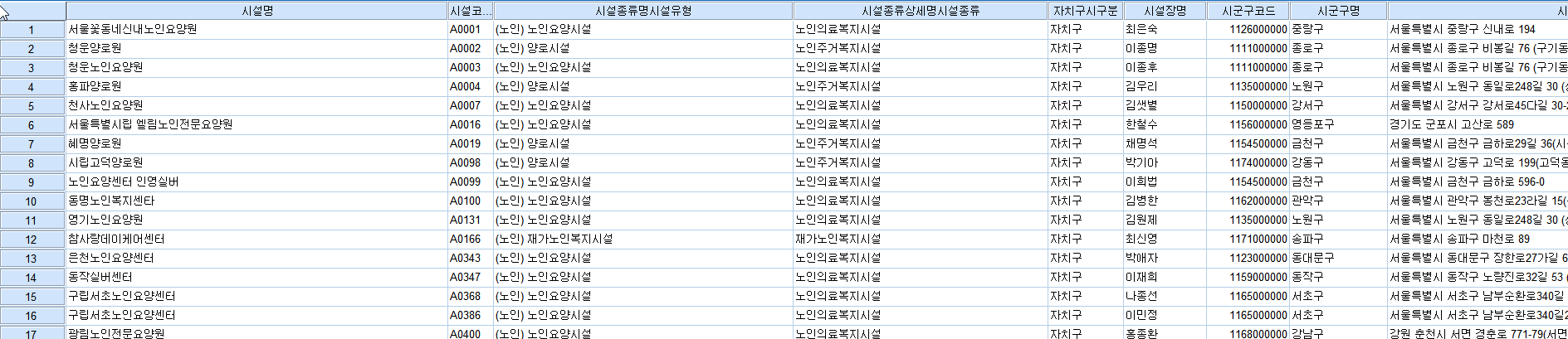Select facility code A0131
The height and width of the screenshot is (339, 1568).
click(x=470, y=220)
